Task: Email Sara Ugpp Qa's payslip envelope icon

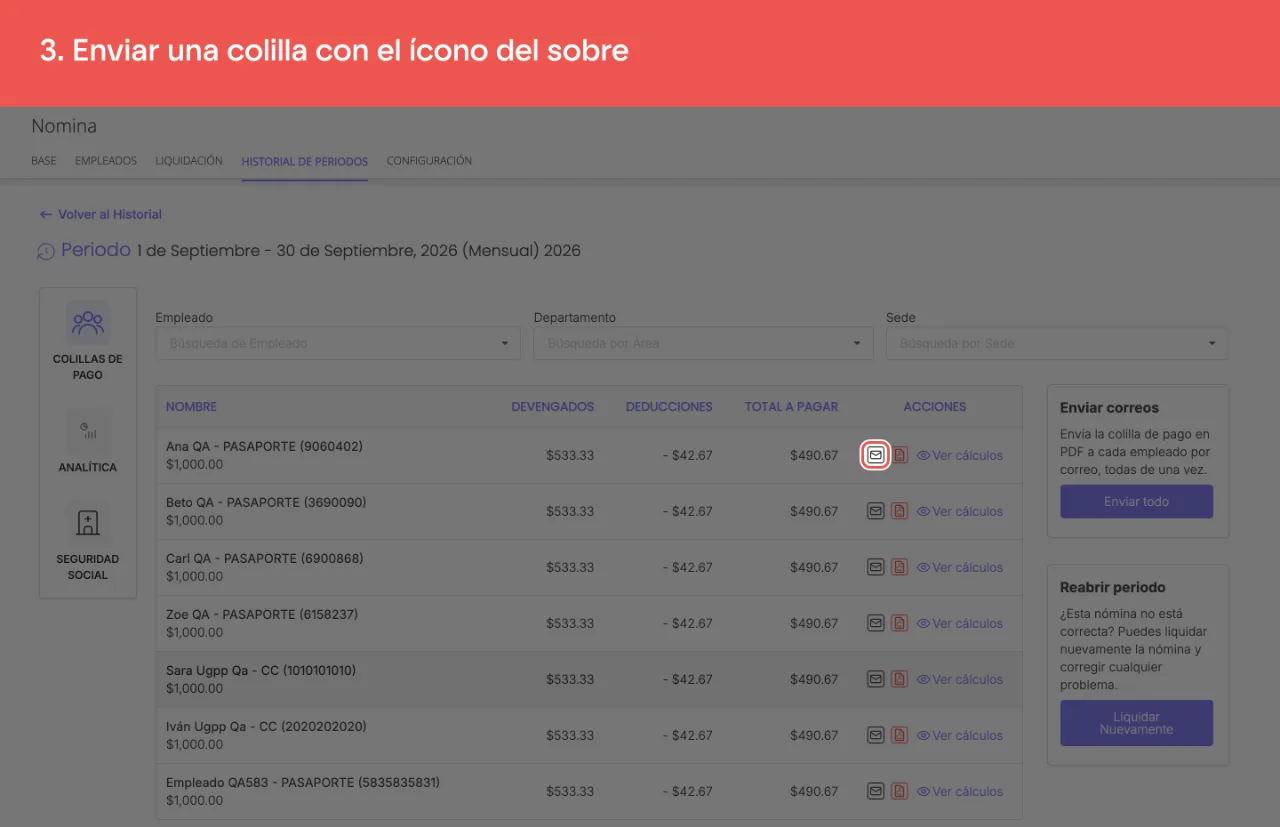Action: tap(875, 679)
